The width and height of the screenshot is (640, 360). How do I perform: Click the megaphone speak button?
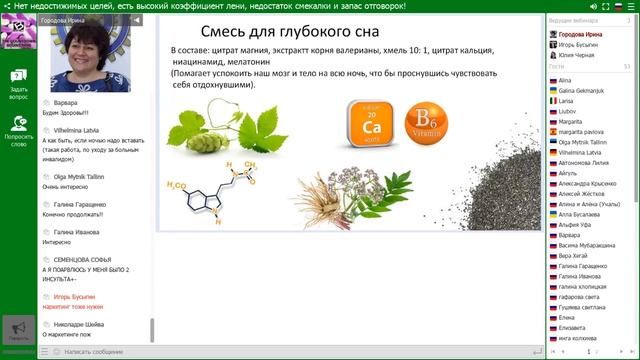[x=19, y=330]
